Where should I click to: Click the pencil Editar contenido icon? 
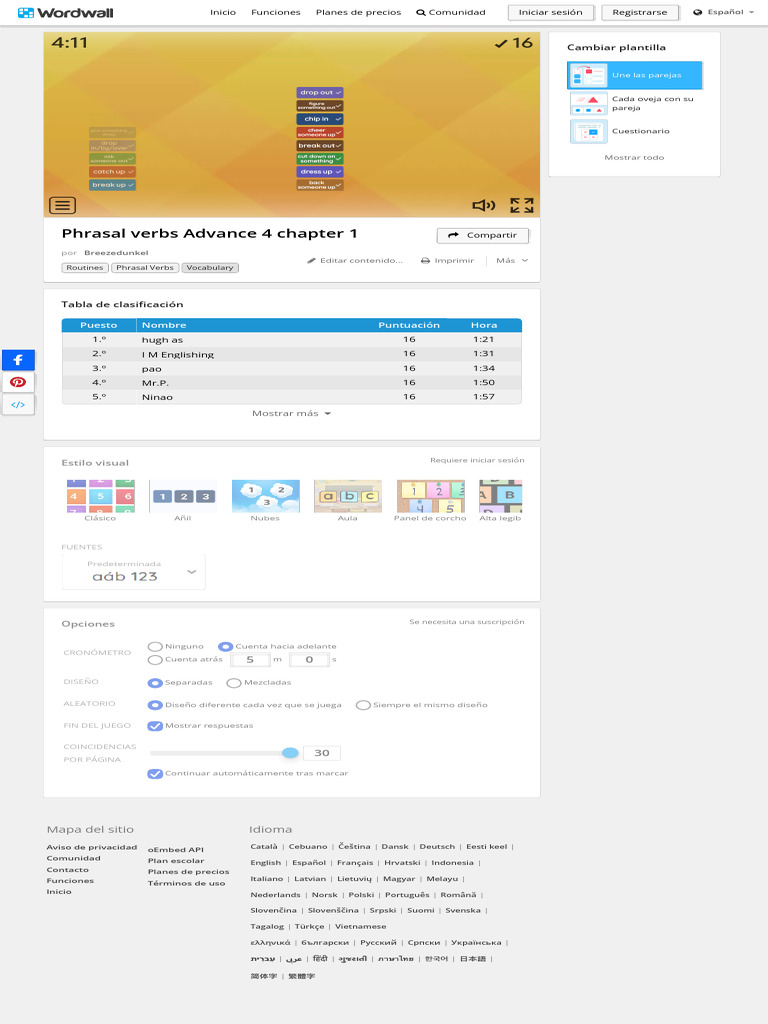pyautogui.click(x=312, y=261)
